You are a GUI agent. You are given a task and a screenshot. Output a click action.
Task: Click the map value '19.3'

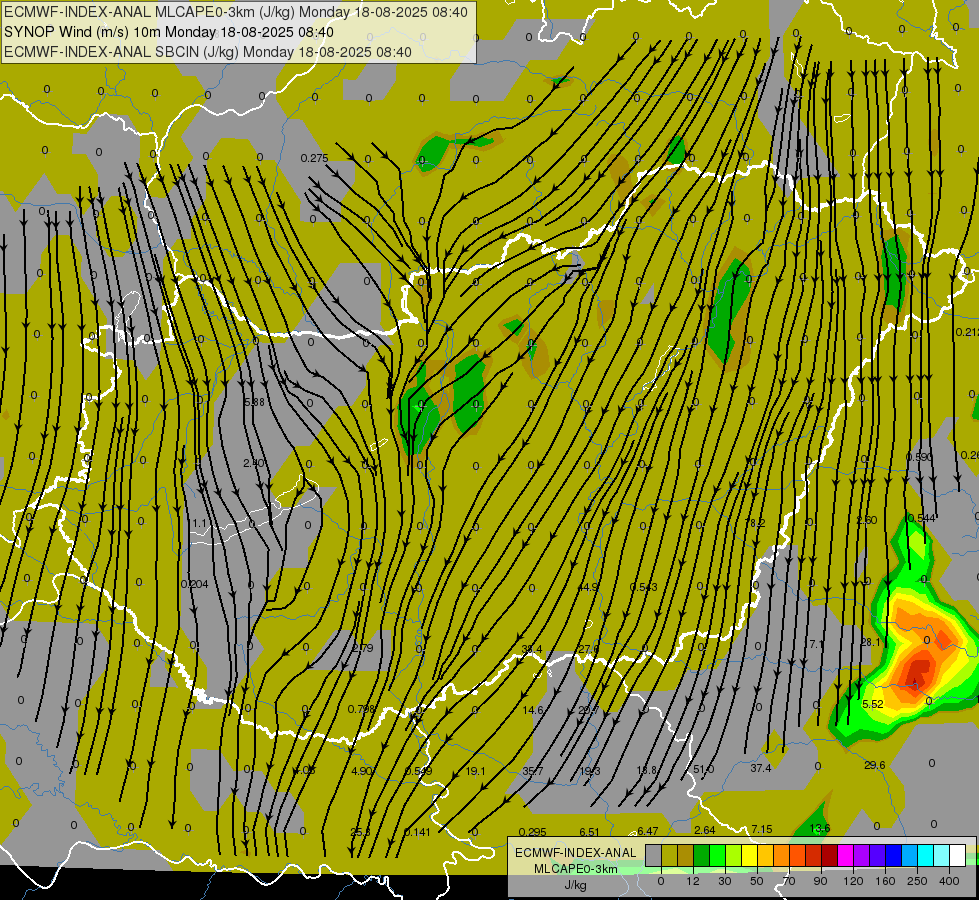[589, 771]
